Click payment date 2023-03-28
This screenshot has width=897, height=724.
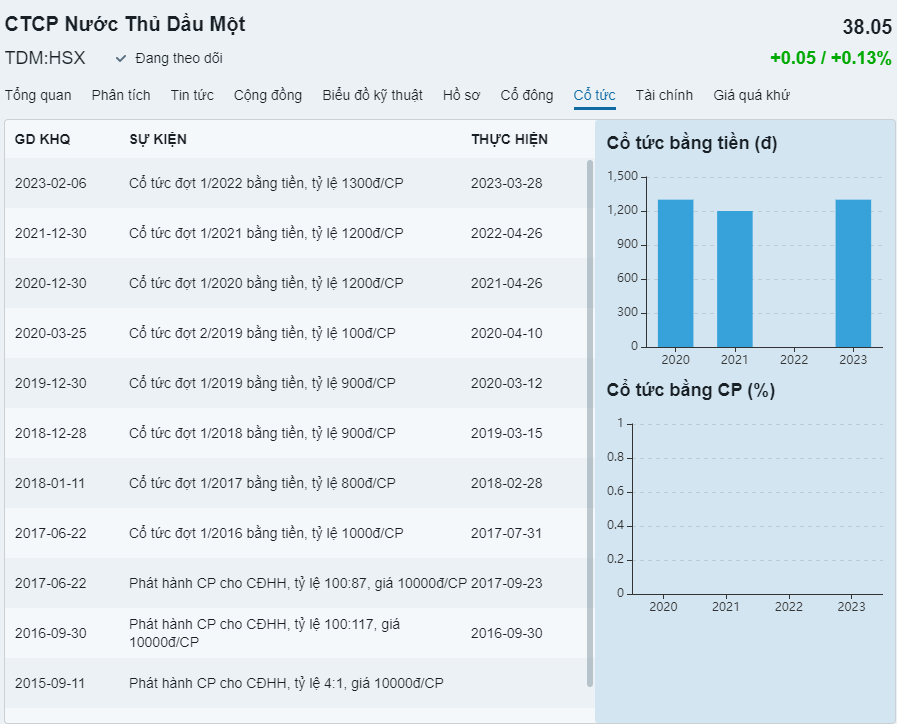[x=506, y=183]
